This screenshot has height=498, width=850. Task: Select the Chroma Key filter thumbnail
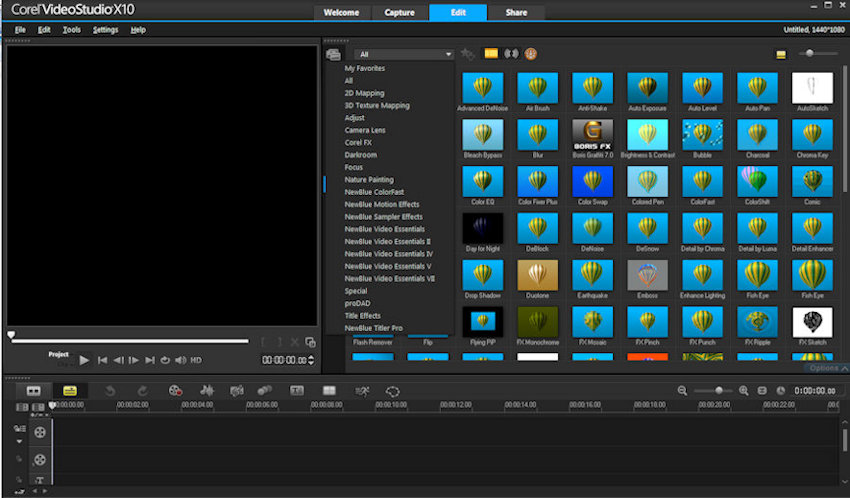(811, 134)
